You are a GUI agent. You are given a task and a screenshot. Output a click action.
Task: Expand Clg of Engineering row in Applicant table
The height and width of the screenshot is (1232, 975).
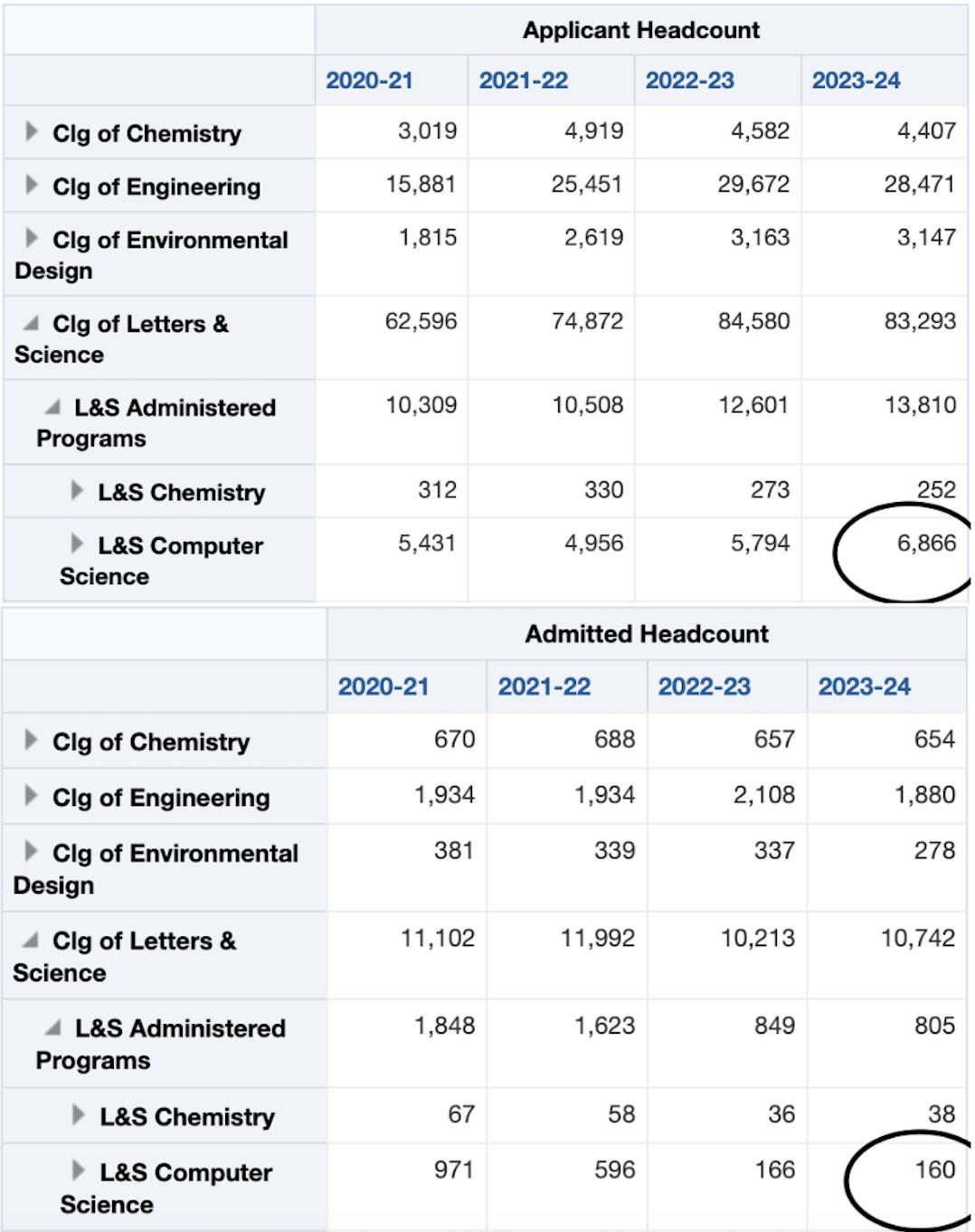coord(32,185)
